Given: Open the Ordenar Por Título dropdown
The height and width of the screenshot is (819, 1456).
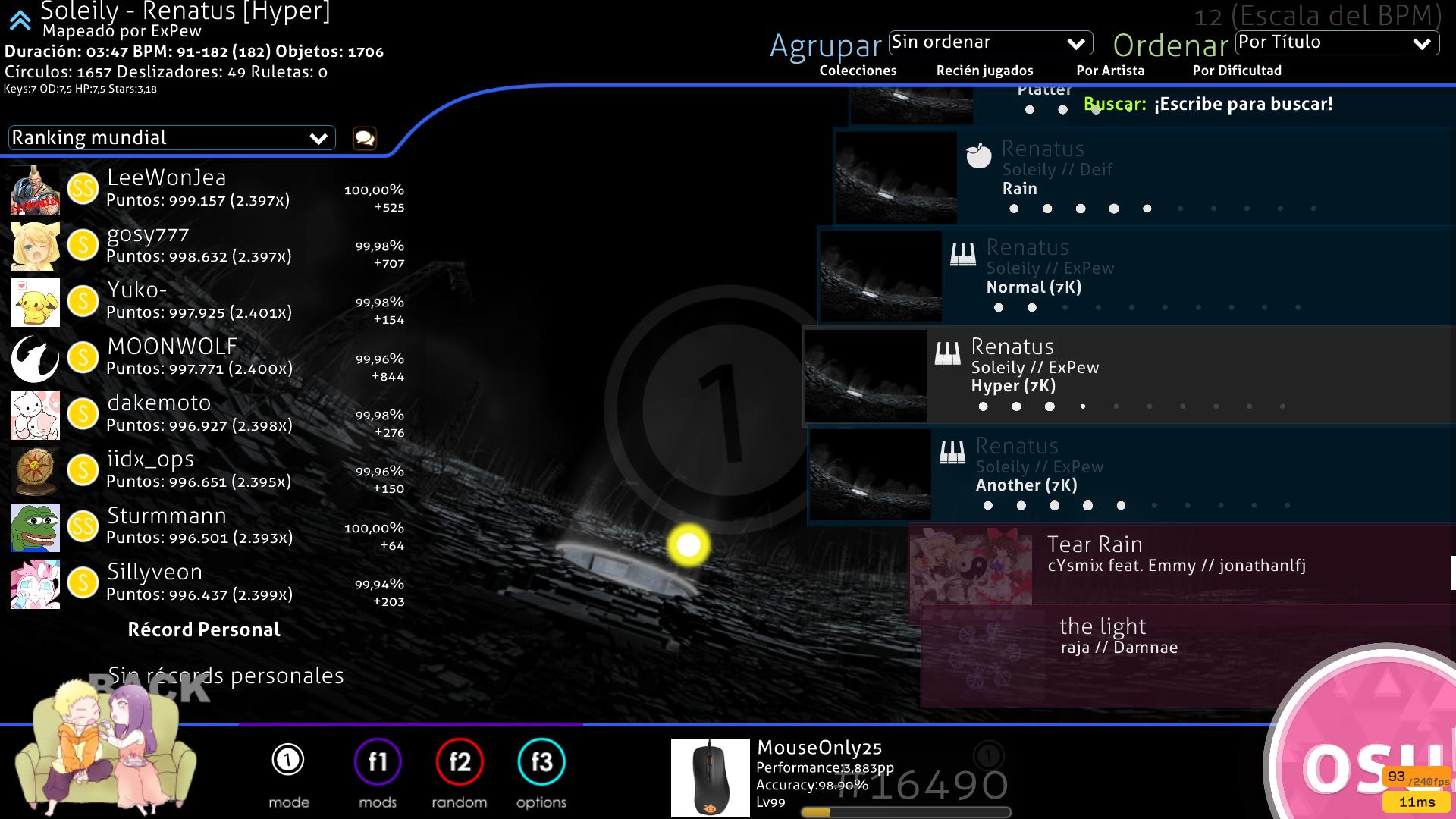Looking at the screenshot, I should click(x=1337, y=42).
